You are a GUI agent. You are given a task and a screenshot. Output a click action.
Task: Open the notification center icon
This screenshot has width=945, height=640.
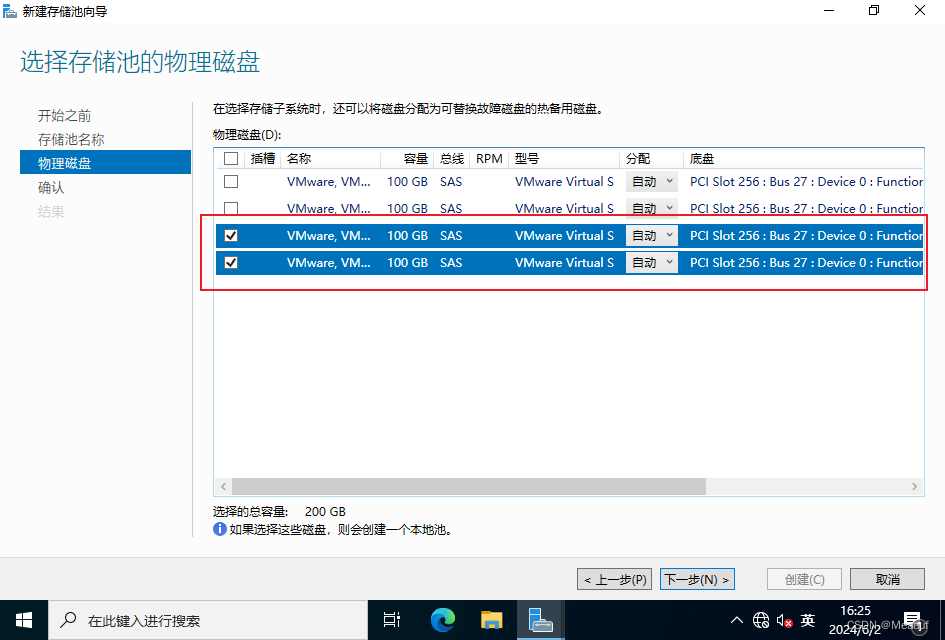tap(913, 620)
